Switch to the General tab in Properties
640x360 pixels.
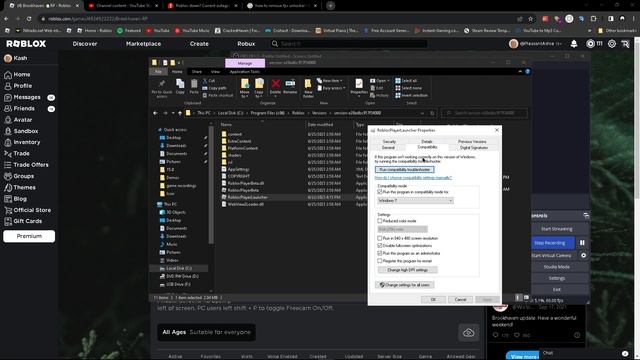click(x=388, y=147)
